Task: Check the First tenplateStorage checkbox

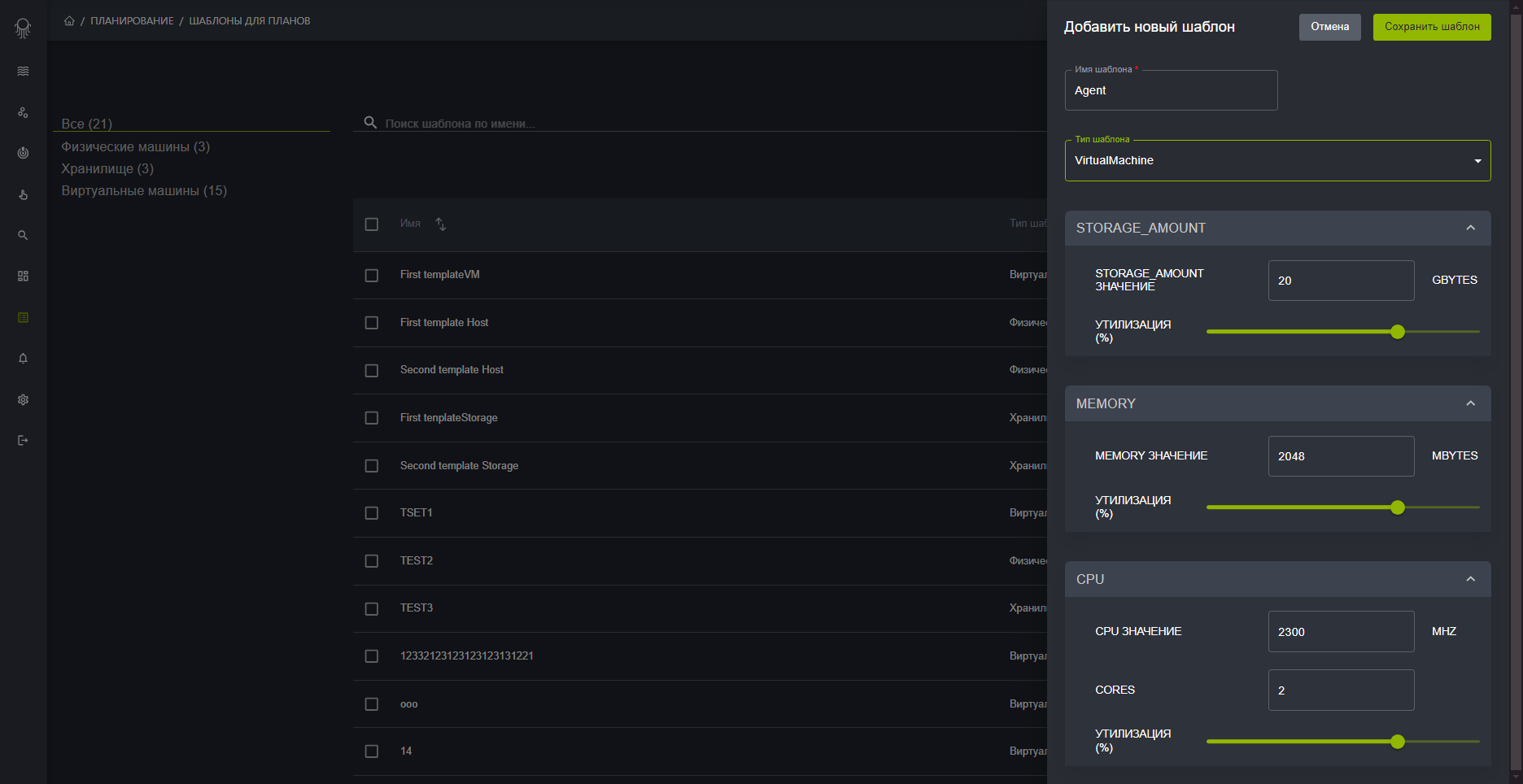Action: pyautogui.click(x=372, y=418)
